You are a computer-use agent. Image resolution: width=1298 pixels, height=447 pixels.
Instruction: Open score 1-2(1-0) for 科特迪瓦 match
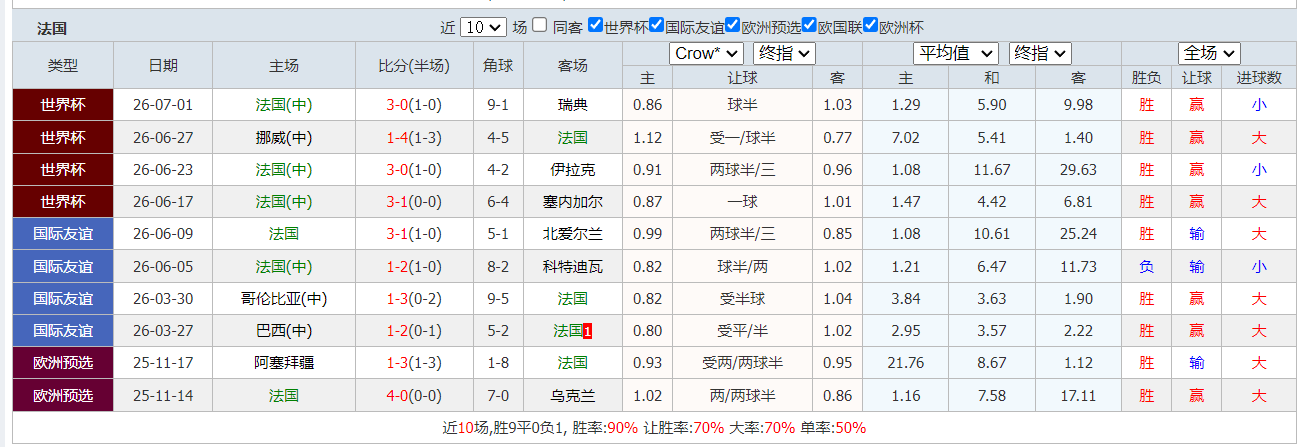pos(413,266)
